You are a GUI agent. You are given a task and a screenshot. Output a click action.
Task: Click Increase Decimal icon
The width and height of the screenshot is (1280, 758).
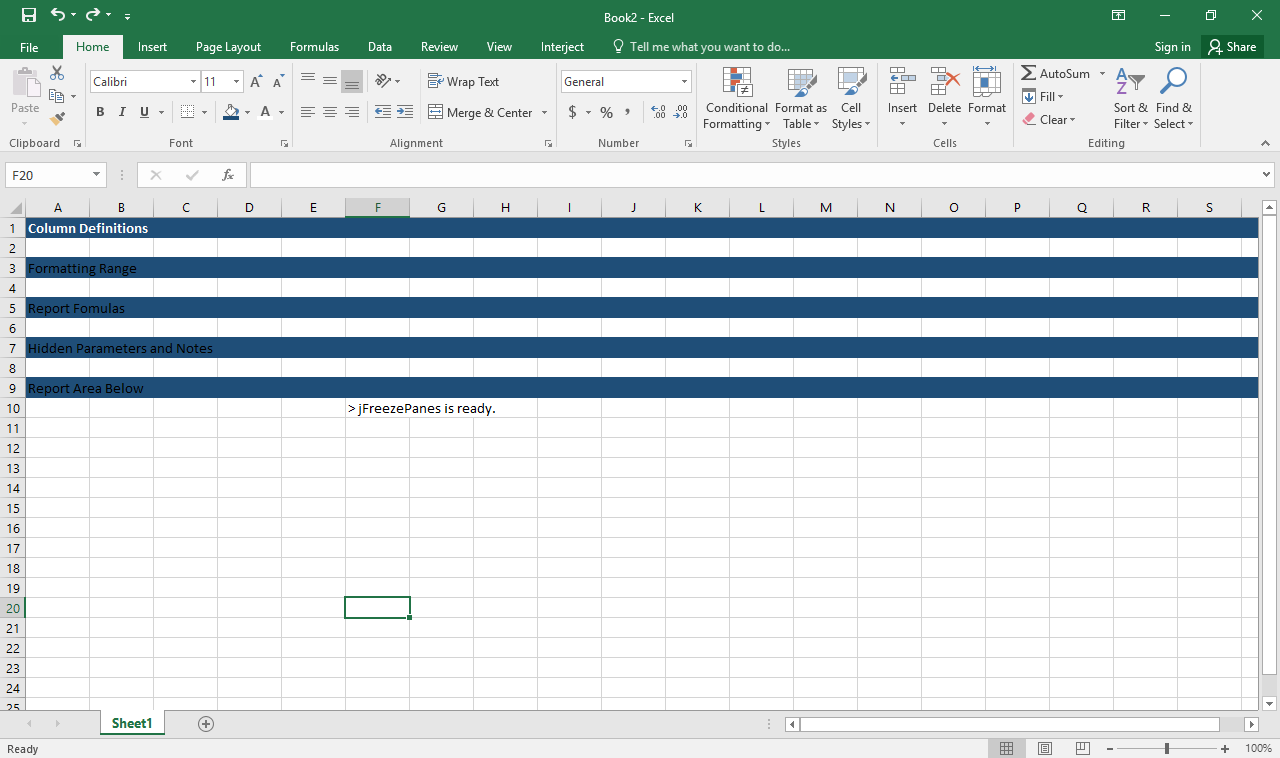pos(658,112)
